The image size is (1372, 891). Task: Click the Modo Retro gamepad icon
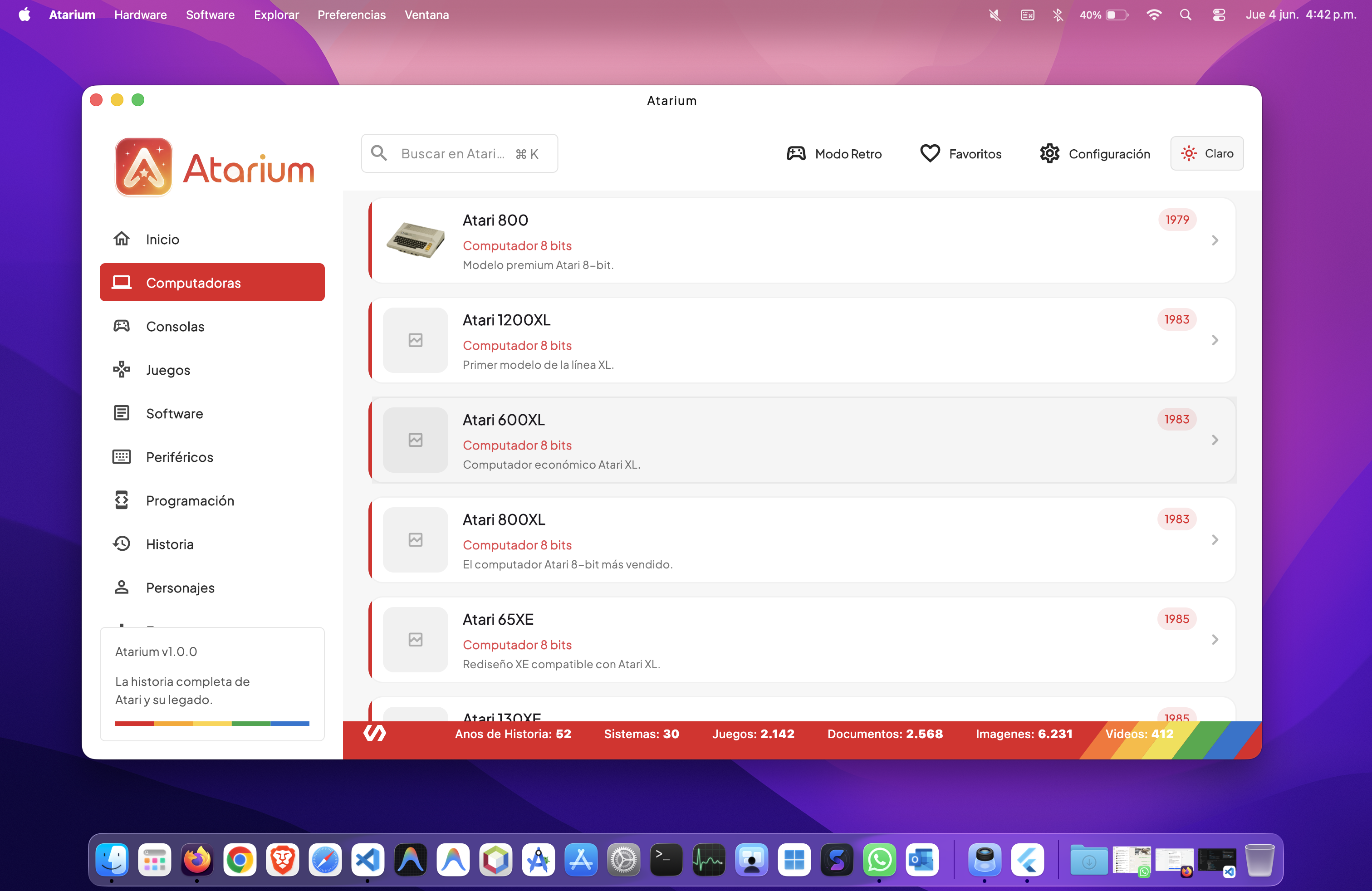[796, 153]
